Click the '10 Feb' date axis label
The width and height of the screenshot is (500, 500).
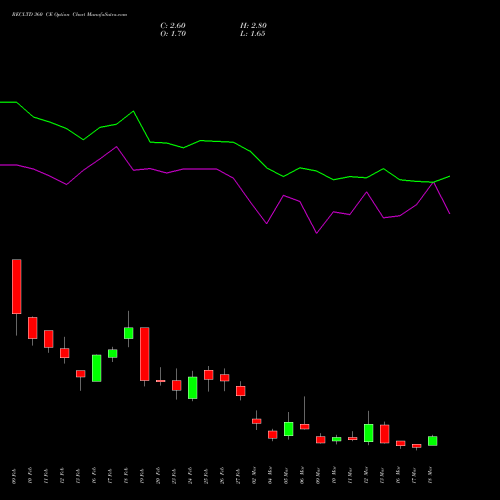pyautogui.click(x=30, y=476)
